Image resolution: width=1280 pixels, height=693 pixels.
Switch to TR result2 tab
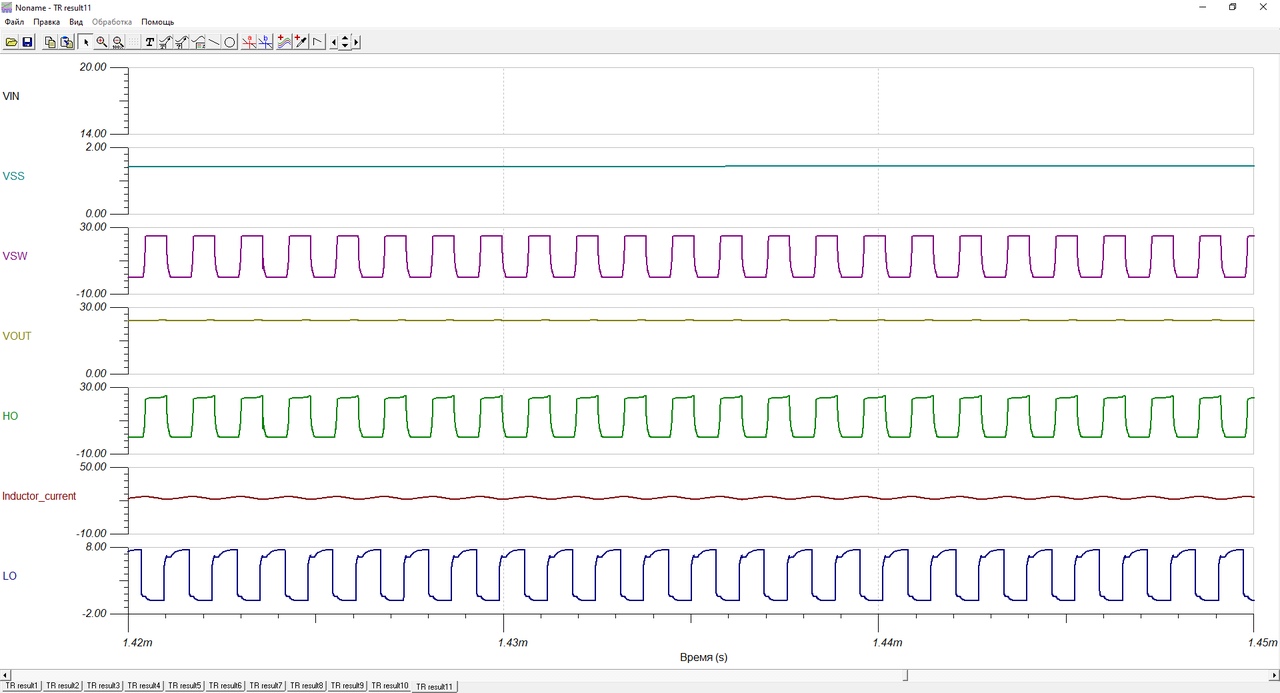pos(63,686)
